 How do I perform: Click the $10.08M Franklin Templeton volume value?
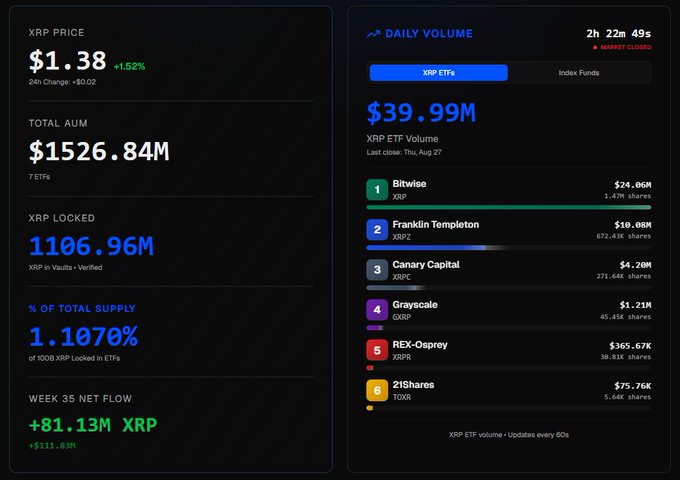pyautogui.click(x=632, y=225)
